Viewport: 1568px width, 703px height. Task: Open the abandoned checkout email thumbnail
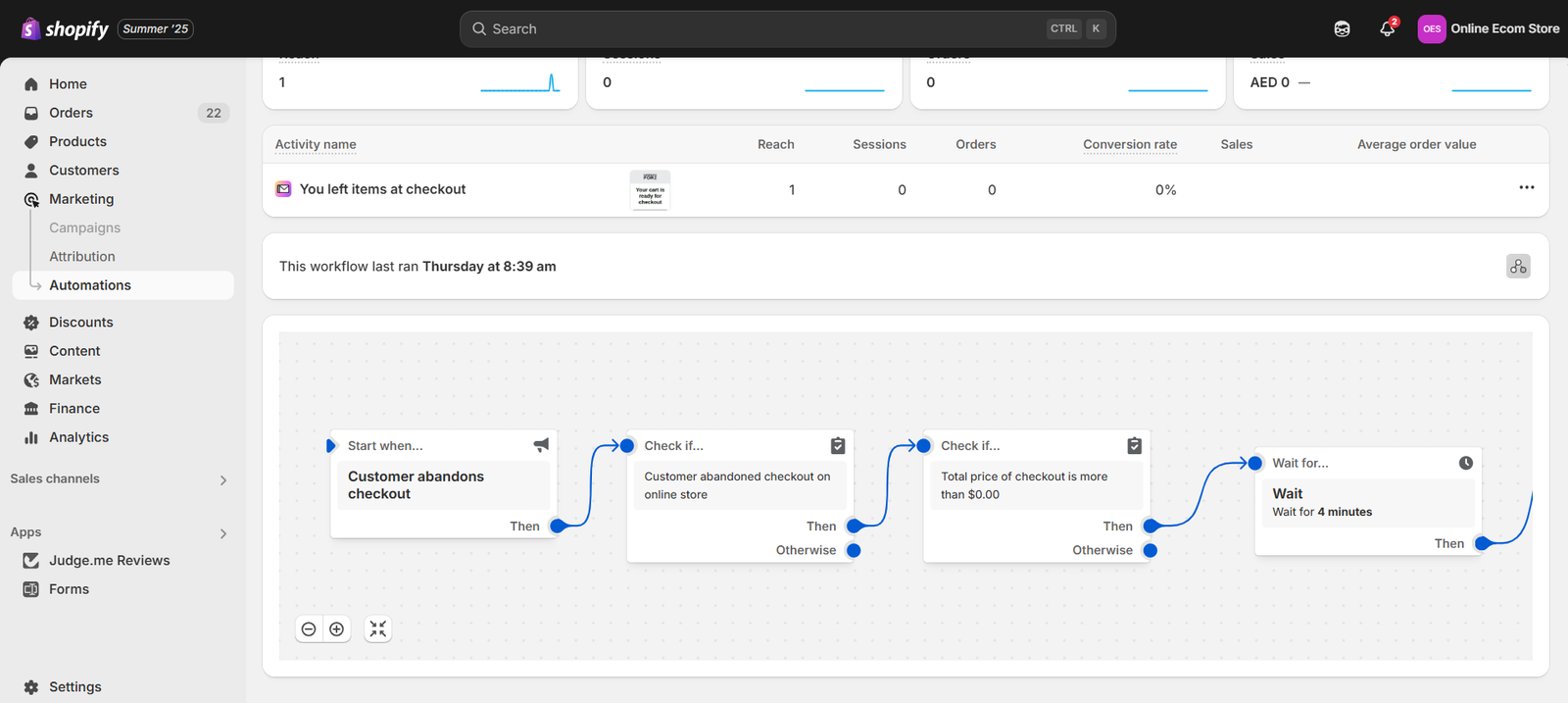pyautogui.click(x=650, y=189)
